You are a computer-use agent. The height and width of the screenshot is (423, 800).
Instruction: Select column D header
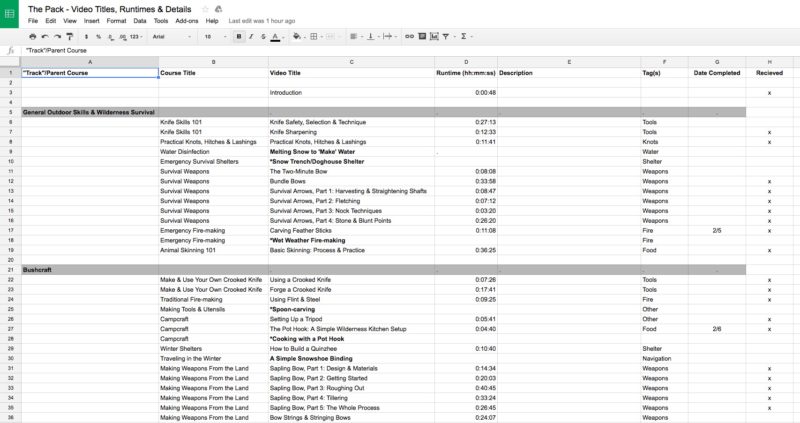[466, 62]
